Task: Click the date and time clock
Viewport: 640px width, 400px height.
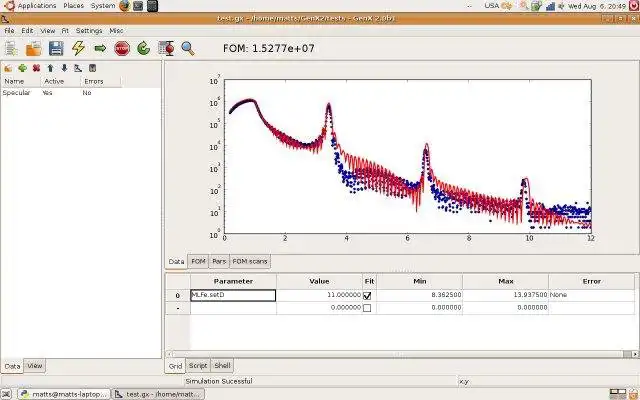Action: pos(597,6)
